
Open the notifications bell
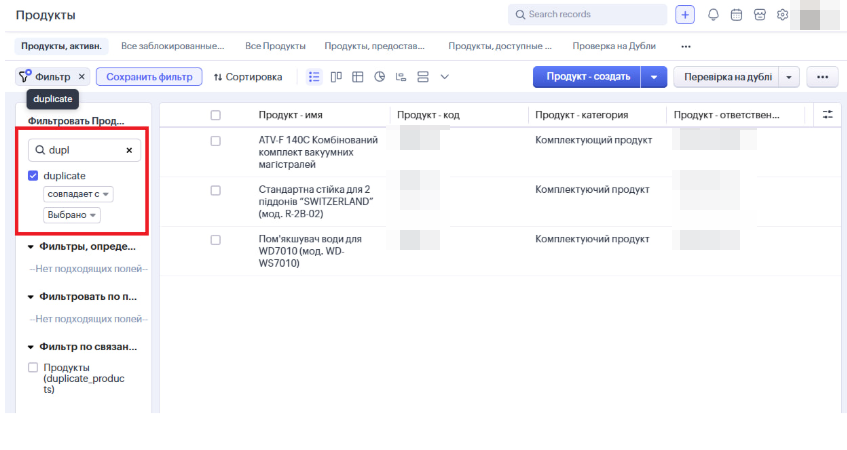[x=713, y=15]
